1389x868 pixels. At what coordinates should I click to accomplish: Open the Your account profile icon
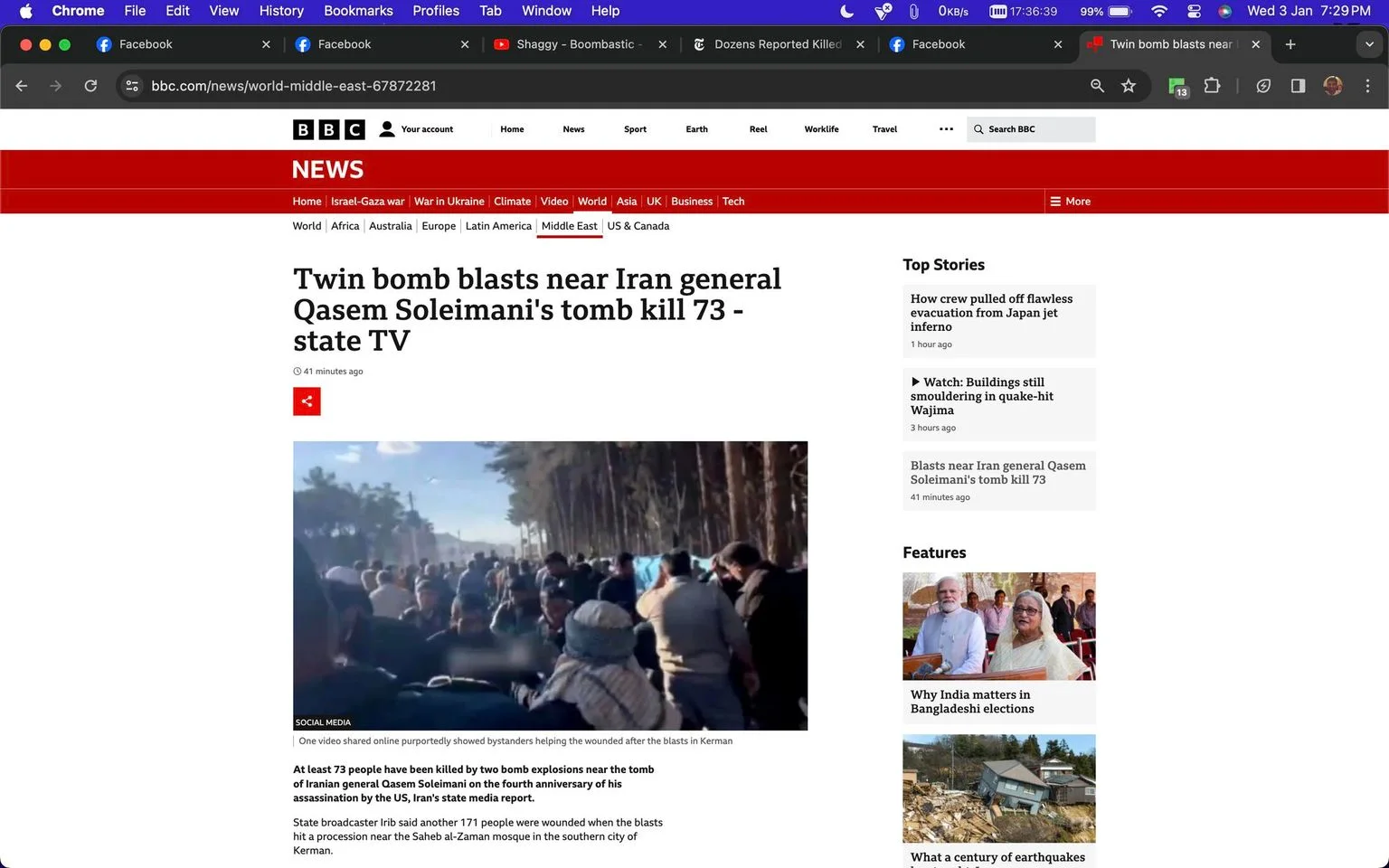[387, 129]
